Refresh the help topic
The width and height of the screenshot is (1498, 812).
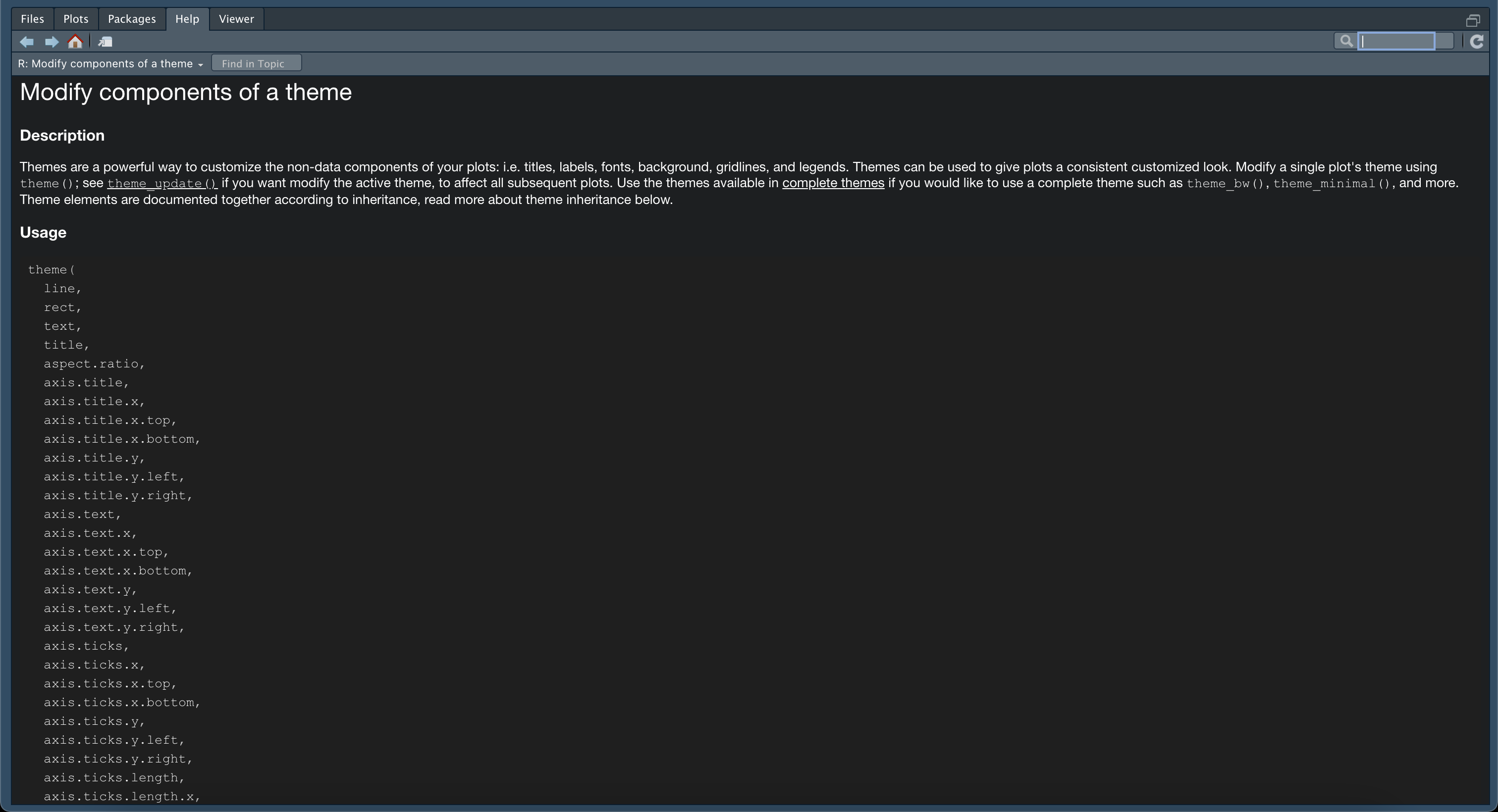tap(1477, 41)
